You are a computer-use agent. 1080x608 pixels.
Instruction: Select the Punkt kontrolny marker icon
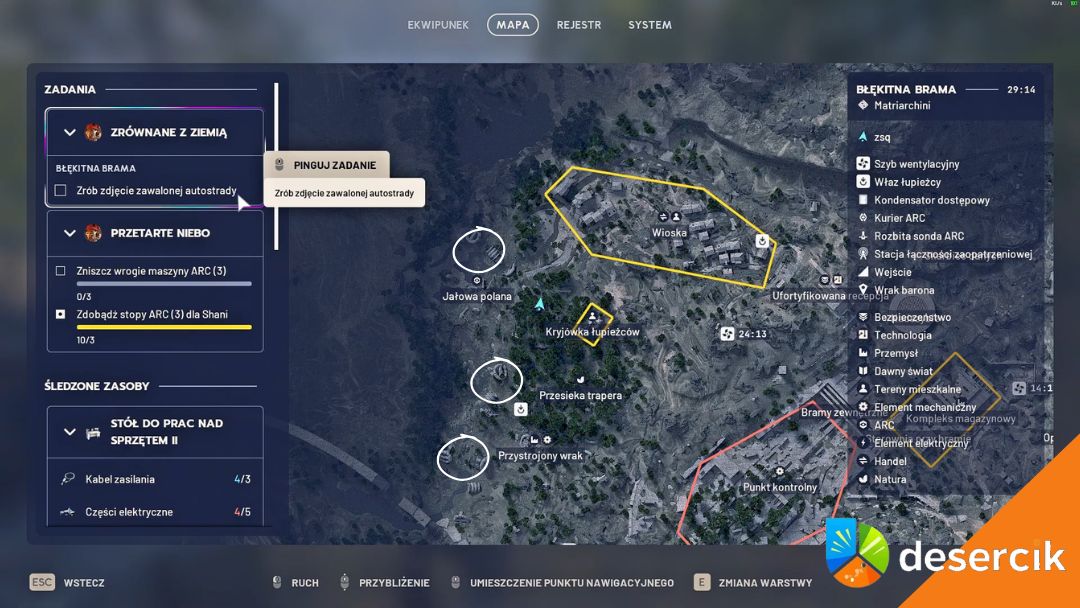coord(779,471)
